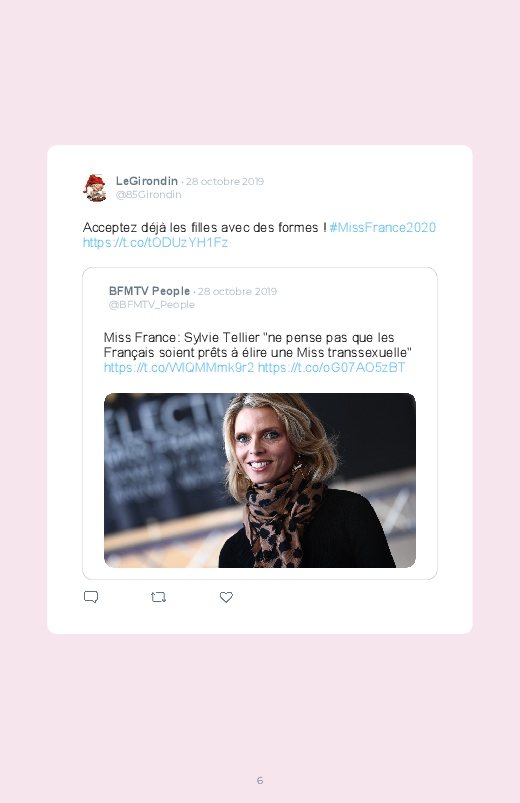The height and width of the screenshot is (803, 520).
Task: Click the @85Girondin handle
Action: [149, 195]
